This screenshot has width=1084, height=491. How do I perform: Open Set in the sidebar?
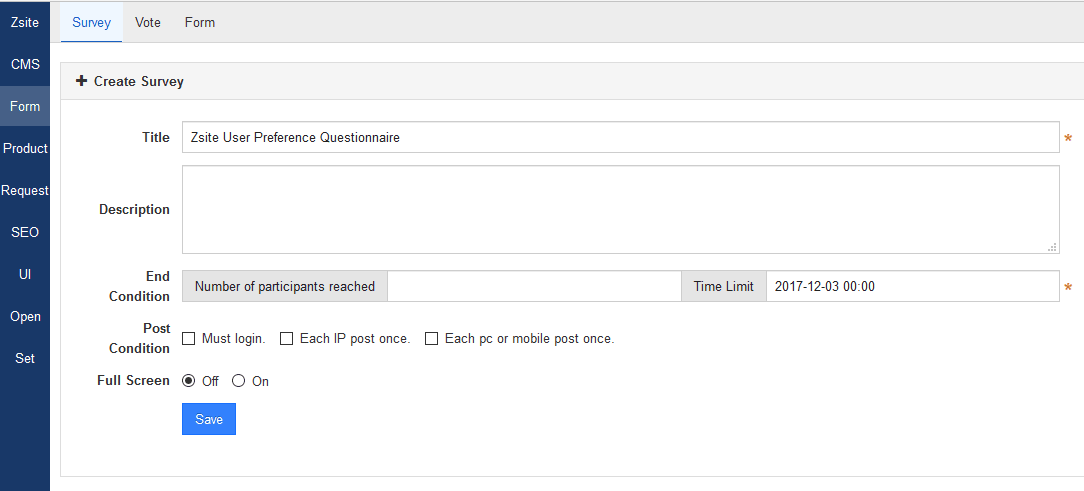pos(25,358)
